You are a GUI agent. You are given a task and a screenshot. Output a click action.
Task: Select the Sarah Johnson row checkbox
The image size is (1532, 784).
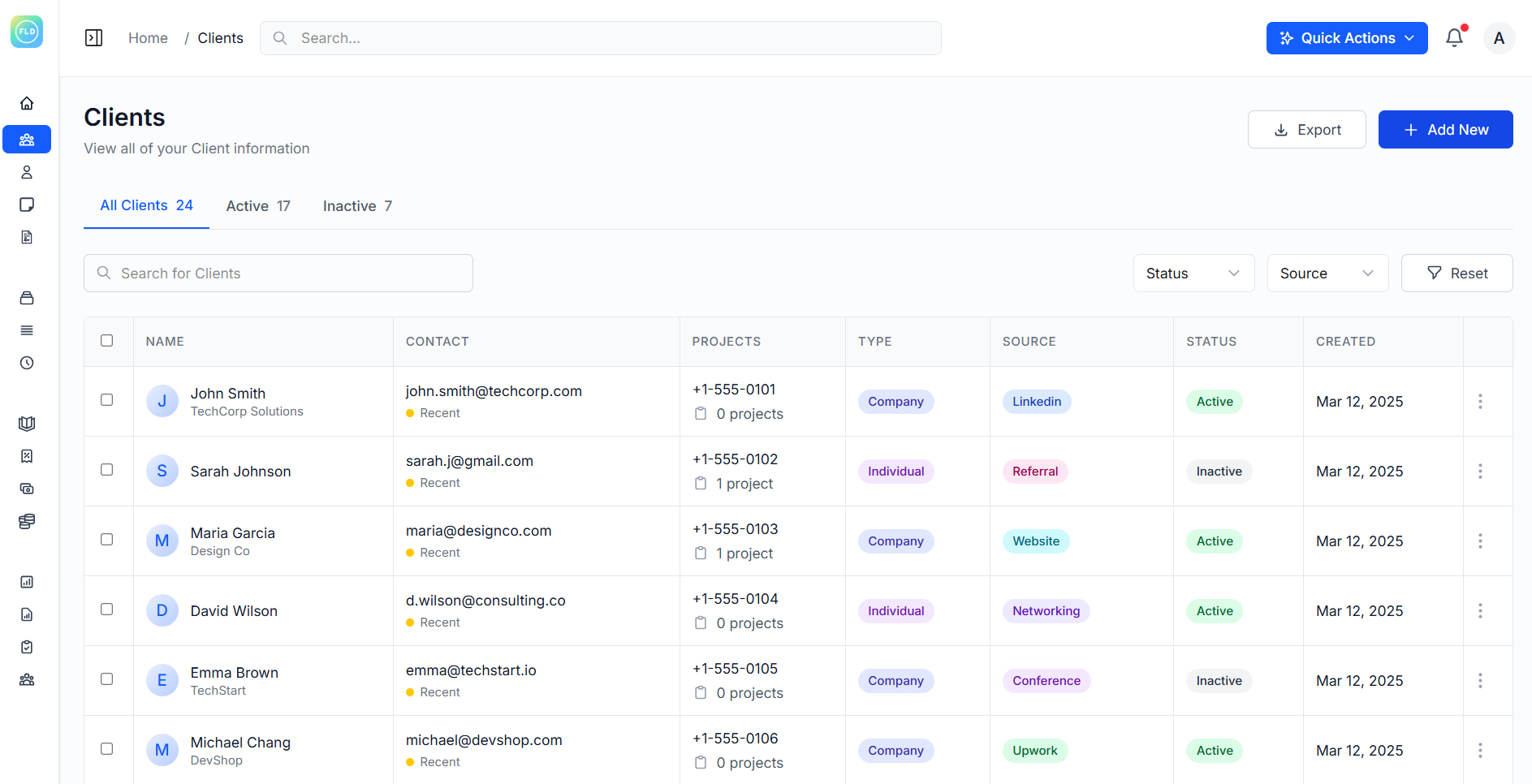[x=107, y=470]
